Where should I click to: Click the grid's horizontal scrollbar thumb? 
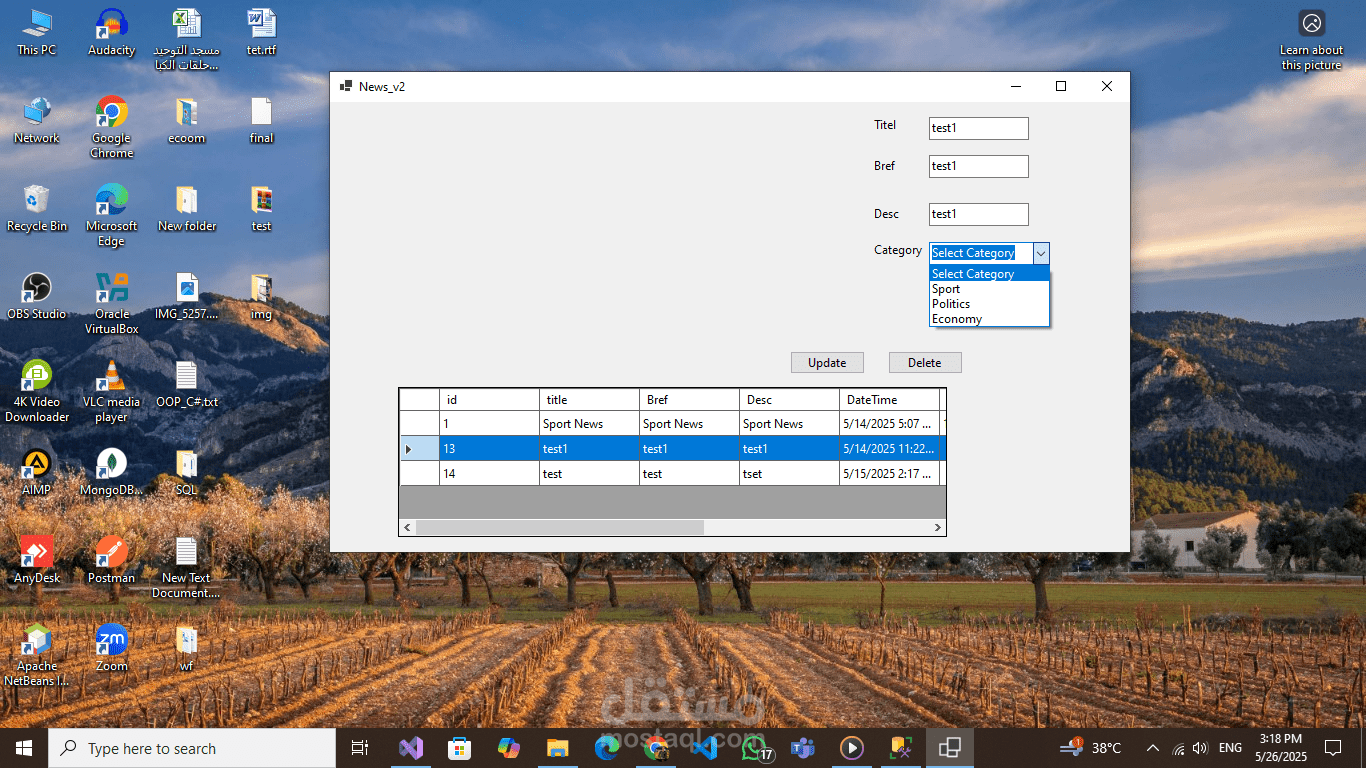[560, 527]
